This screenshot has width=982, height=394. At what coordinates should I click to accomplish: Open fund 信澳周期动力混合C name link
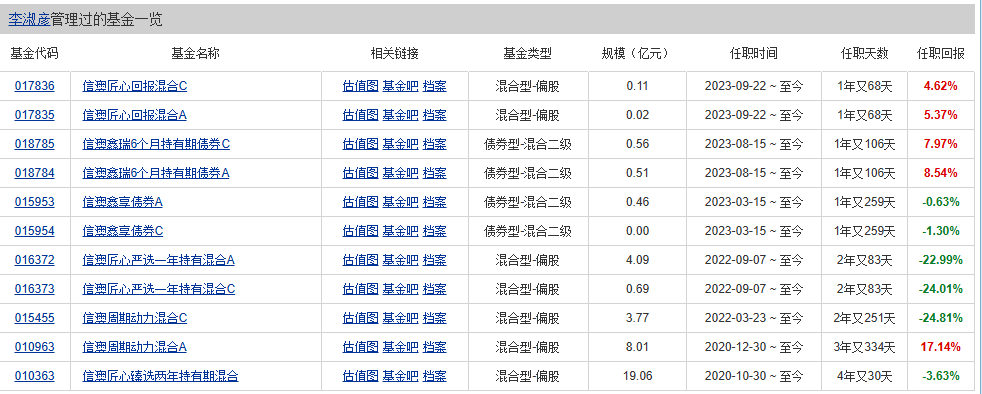135,318
